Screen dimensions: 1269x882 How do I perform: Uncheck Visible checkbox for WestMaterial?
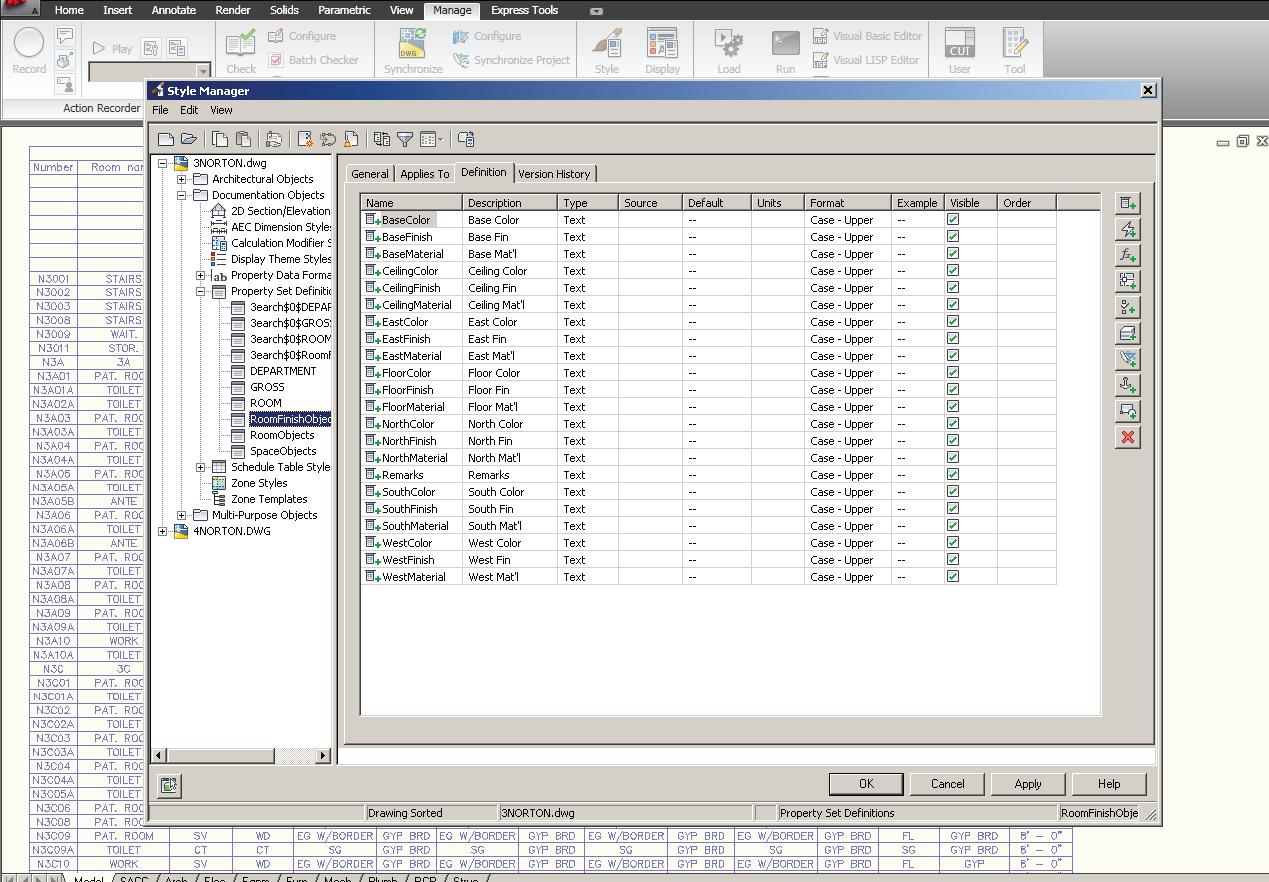click(953, 576)
